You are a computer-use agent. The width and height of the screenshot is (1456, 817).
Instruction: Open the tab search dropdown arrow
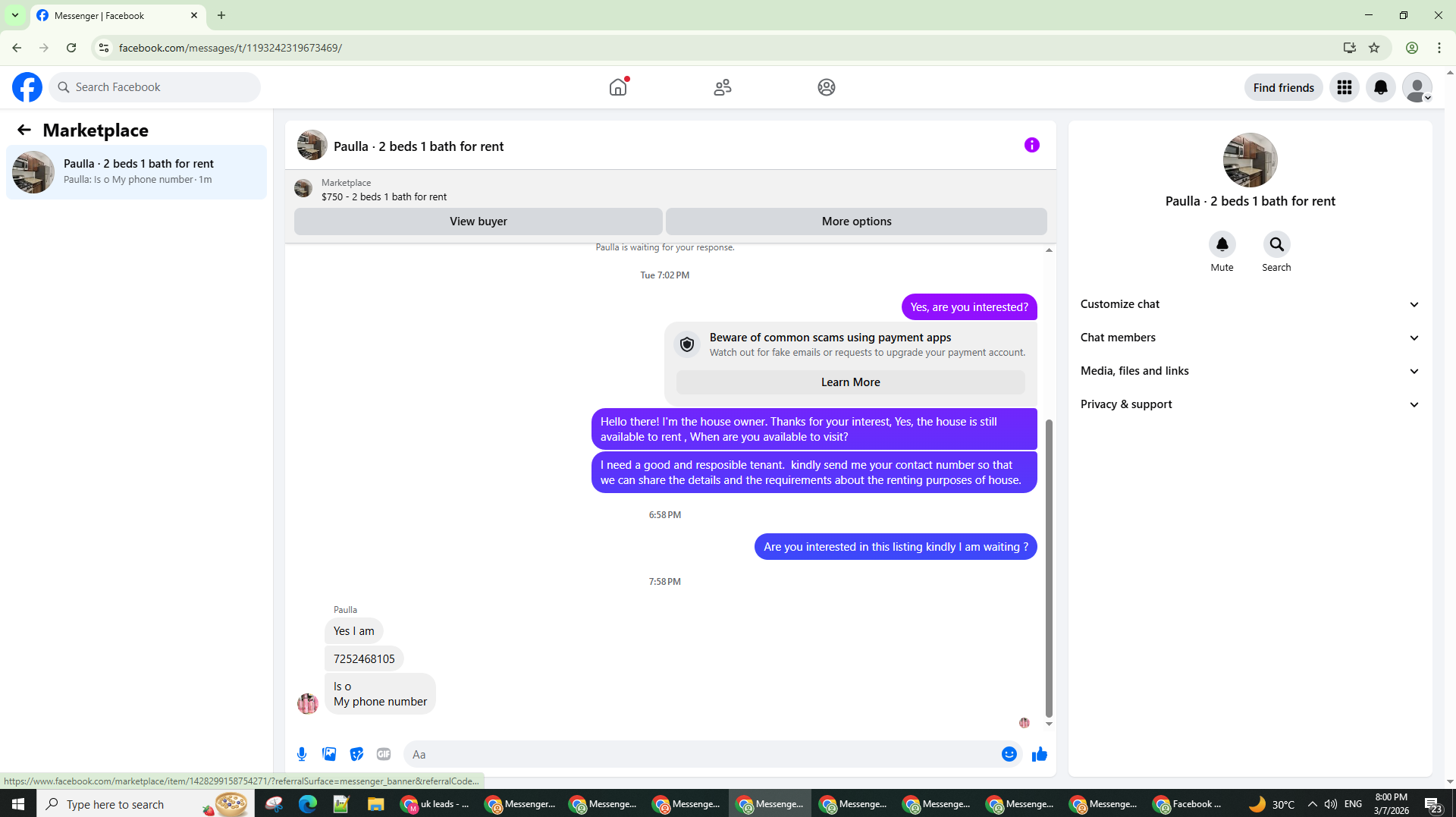[15, 15]
